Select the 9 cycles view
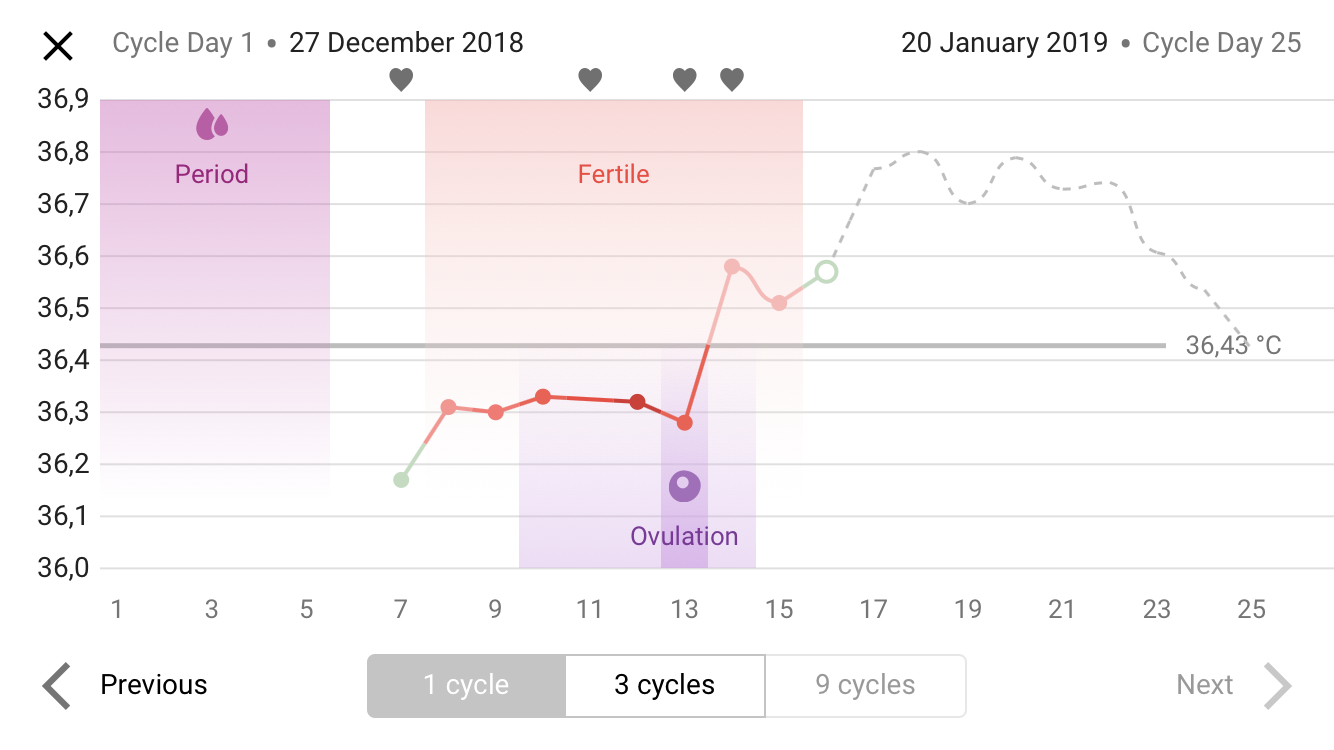Image resolution: width=1334 pixels, height=750 pixels. tap(865, 686)
